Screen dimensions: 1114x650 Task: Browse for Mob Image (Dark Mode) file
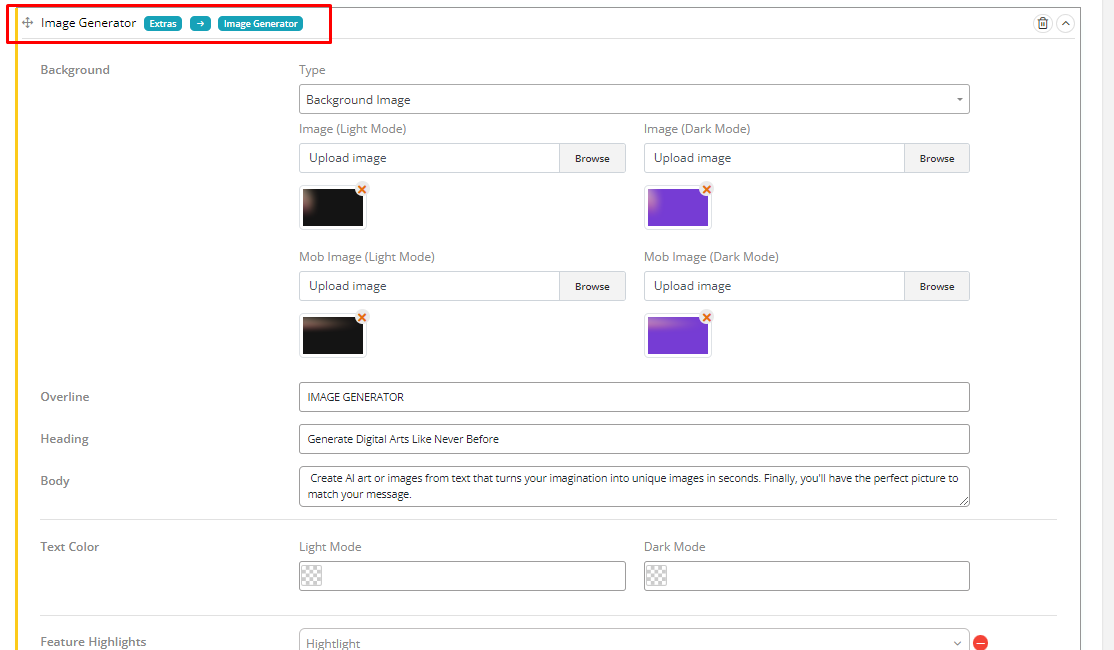tap(936, 286)
